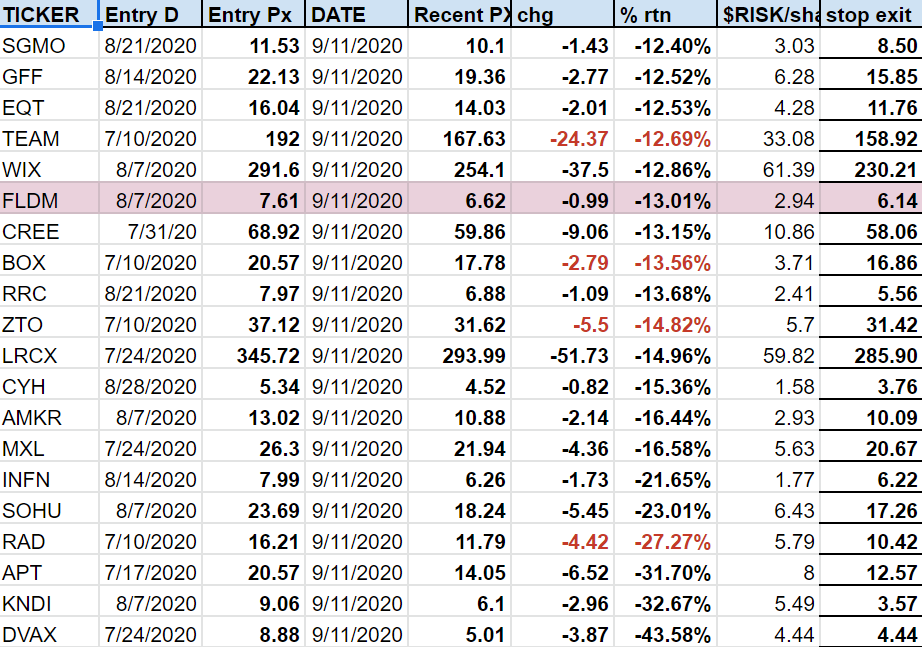Select TEAM entry price 192

click(283, 139)
